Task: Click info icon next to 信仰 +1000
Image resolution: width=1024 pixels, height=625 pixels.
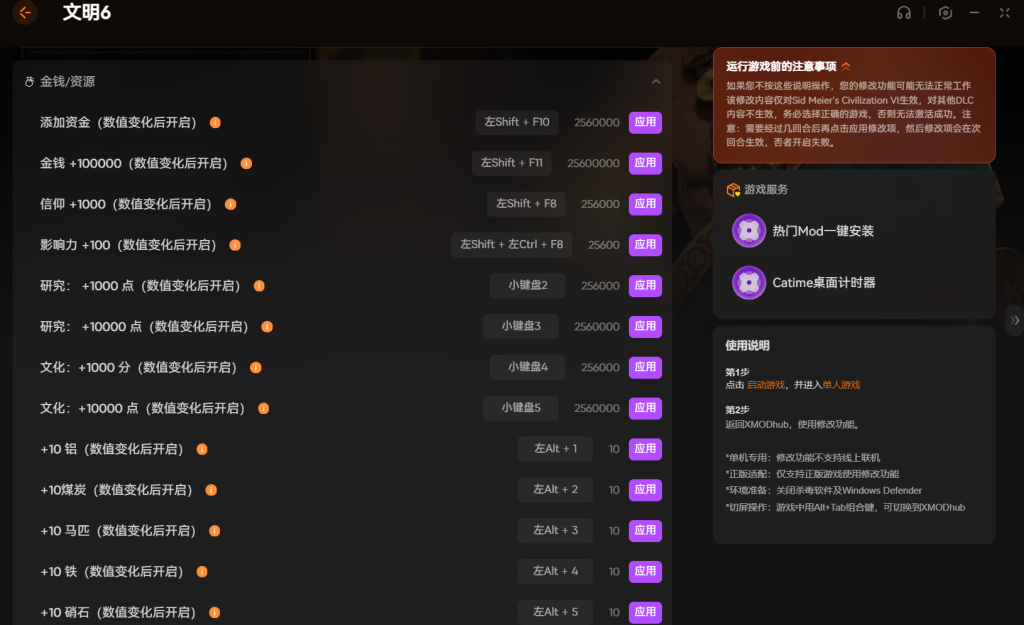Action: click(230, 204)
